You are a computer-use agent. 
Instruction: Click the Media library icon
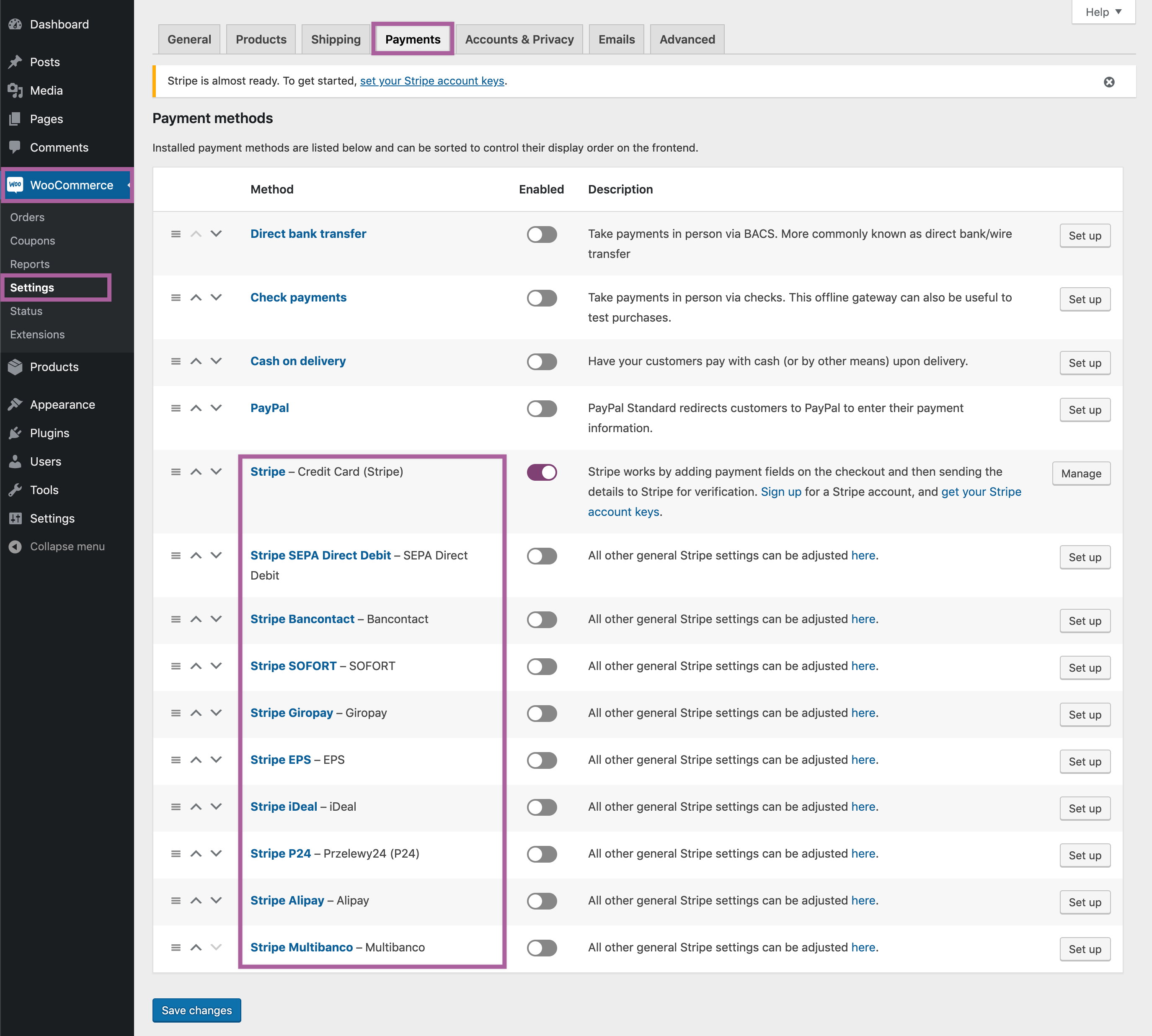[x=15, y=90]
